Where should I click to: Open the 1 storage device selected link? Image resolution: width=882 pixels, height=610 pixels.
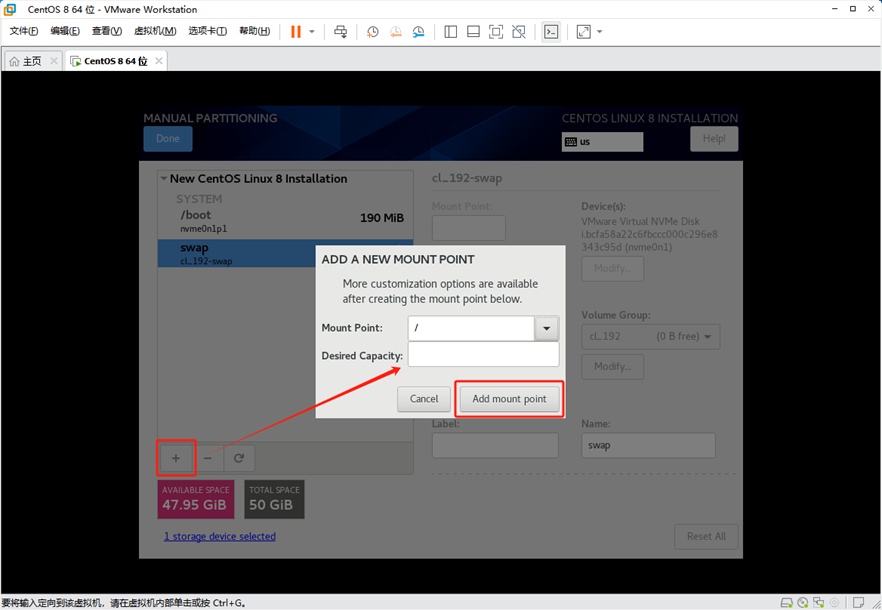pos(220,536)
